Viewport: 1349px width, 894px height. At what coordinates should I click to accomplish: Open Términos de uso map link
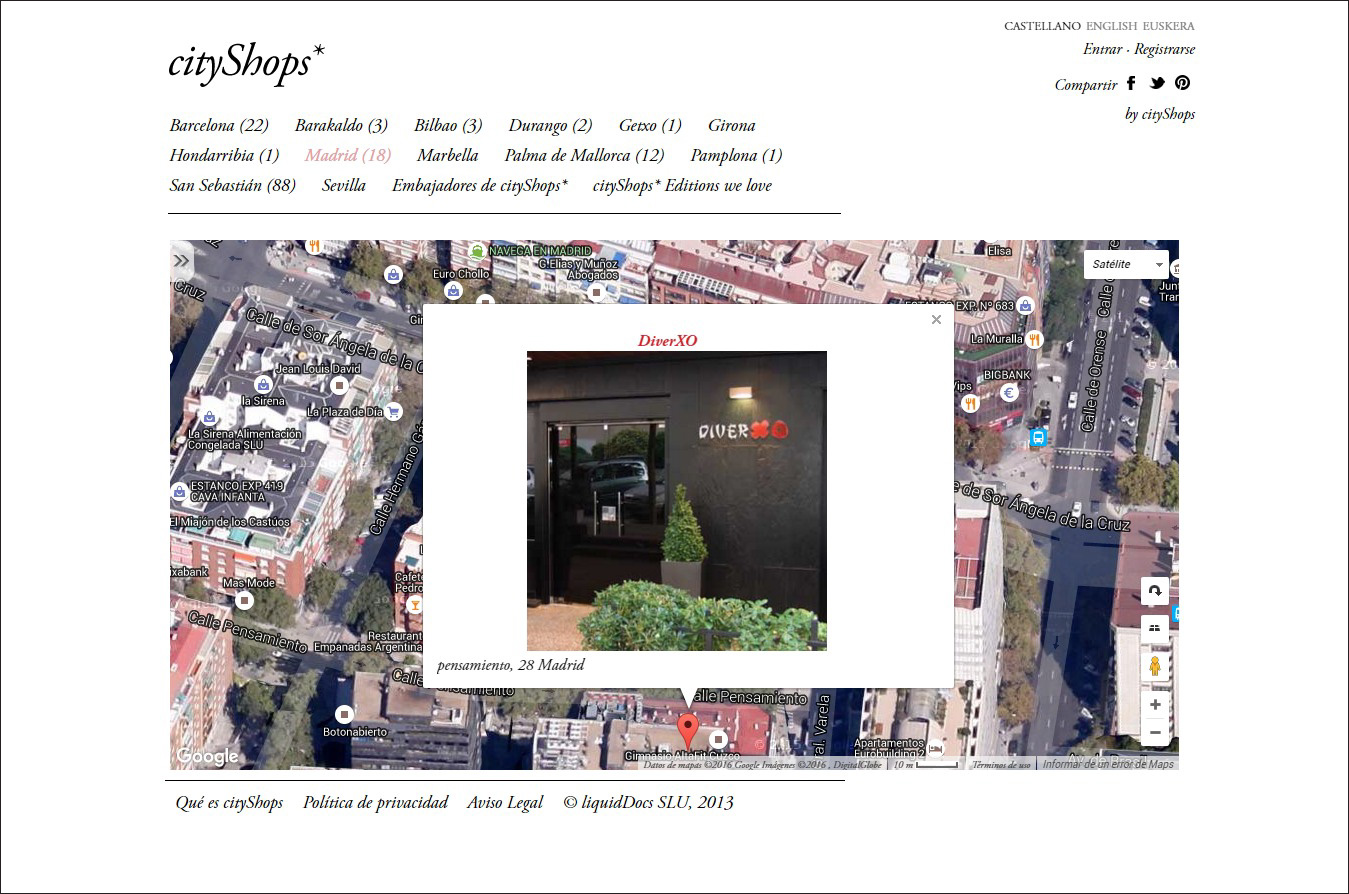pyautogui.click(x=1001, y=765)
